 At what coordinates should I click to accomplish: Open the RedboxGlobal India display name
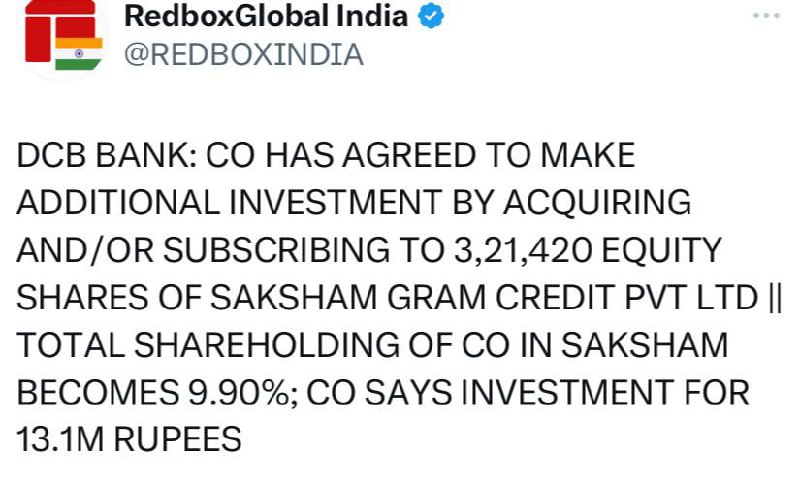coord(266,15)
